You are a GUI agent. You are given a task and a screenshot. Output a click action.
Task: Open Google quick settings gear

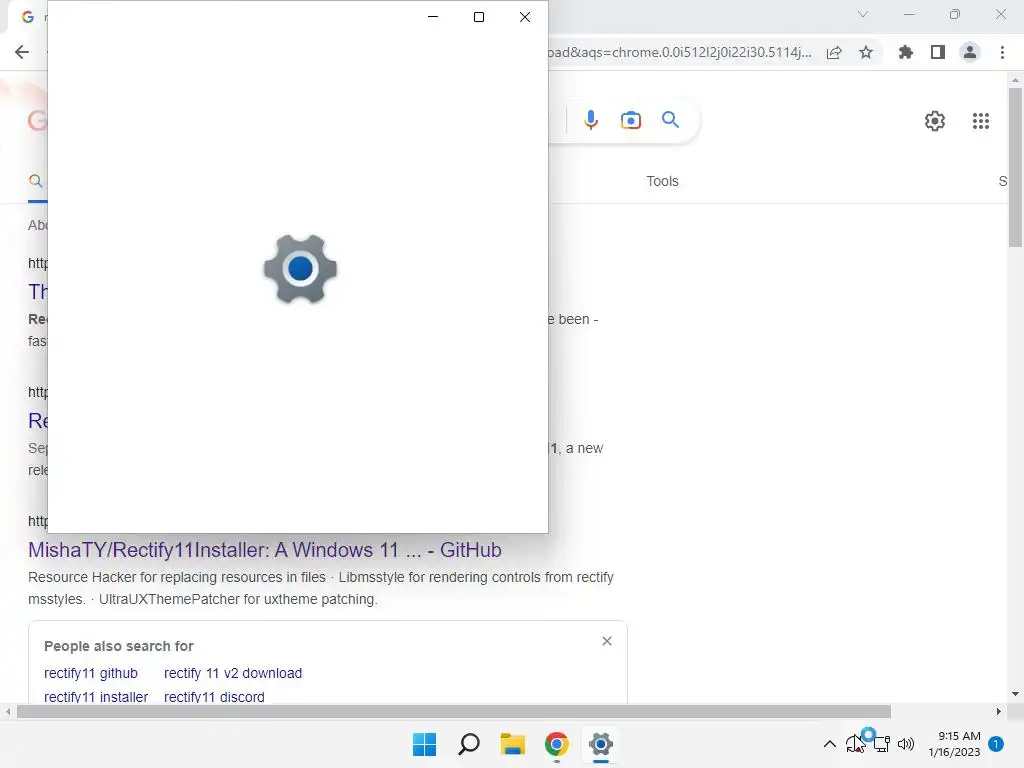[935, 121]
